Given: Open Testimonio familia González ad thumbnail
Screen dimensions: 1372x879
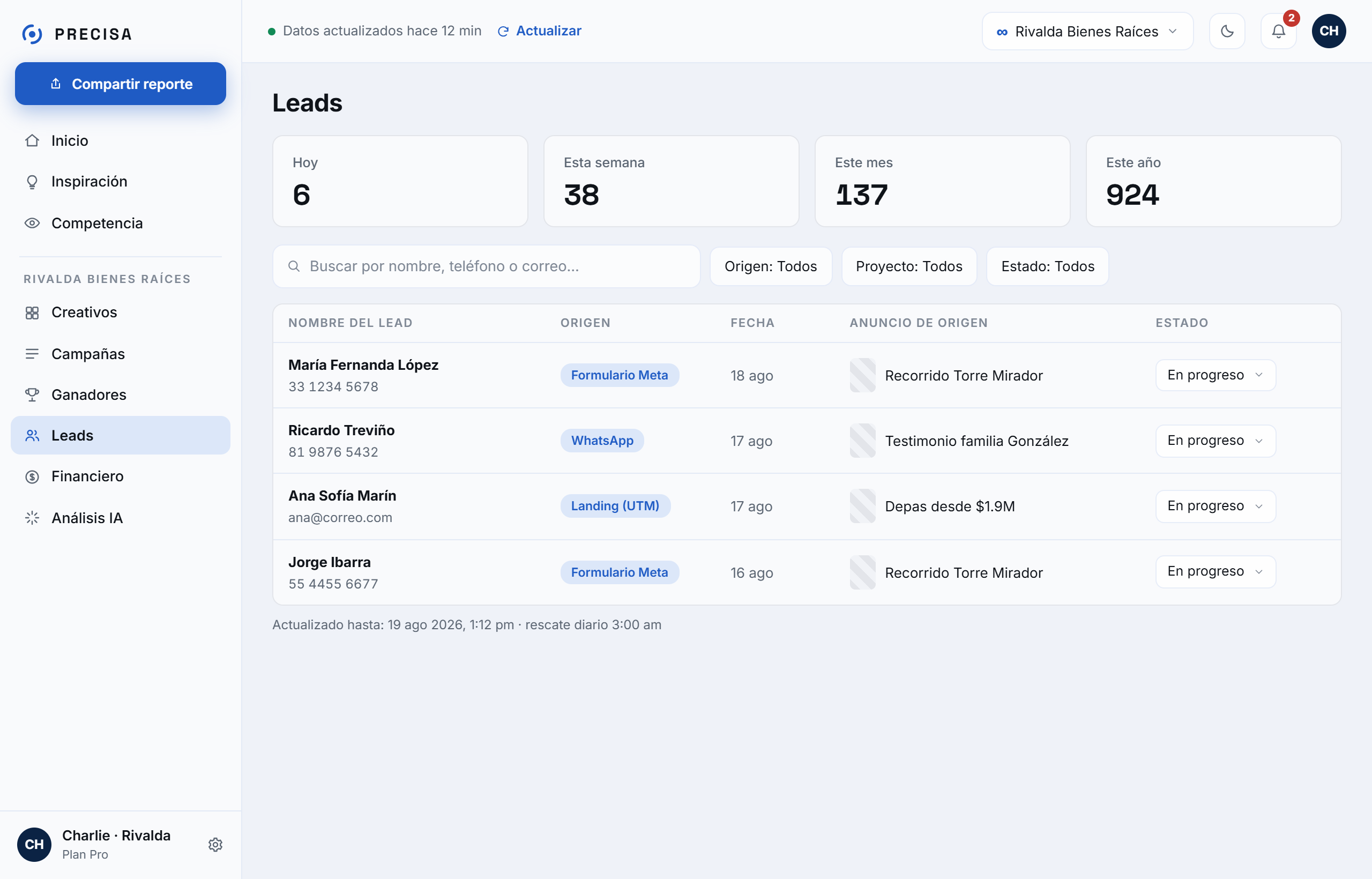Looking at the screenshot, I should (862, 441).
